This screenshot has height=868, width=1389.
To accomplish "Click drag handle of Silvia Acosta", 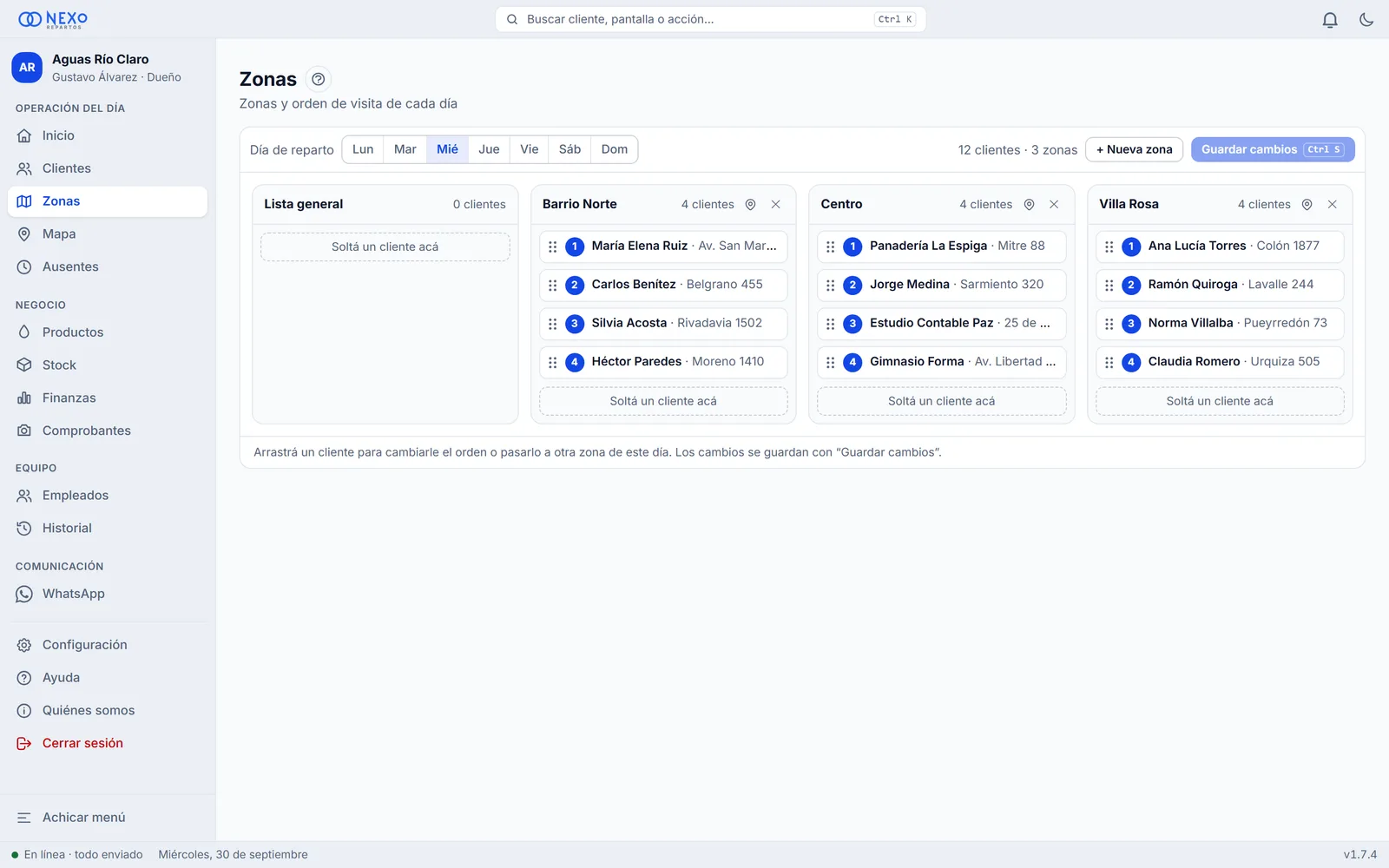I will click(553, 324).
